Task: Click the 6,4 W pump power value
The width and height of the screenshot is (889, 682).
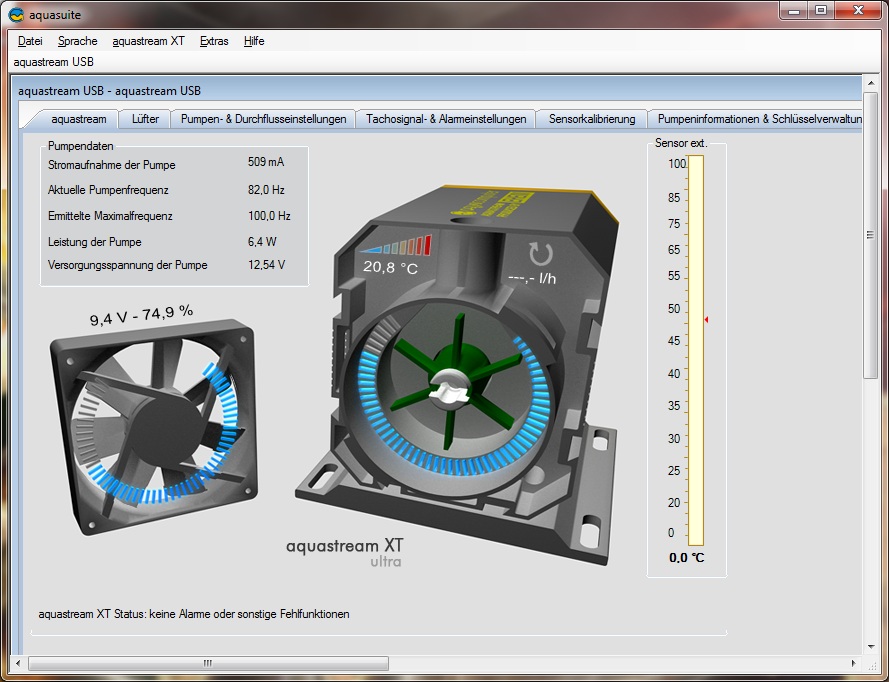Action: 262,242
